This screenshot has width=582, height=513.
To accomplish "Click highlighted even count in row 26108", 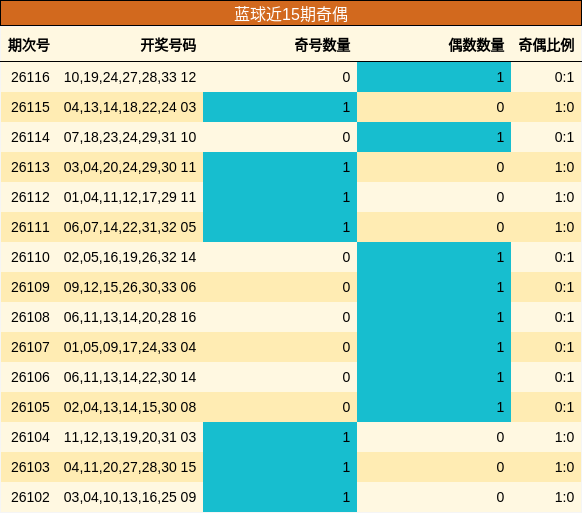I will click(434, 317).
